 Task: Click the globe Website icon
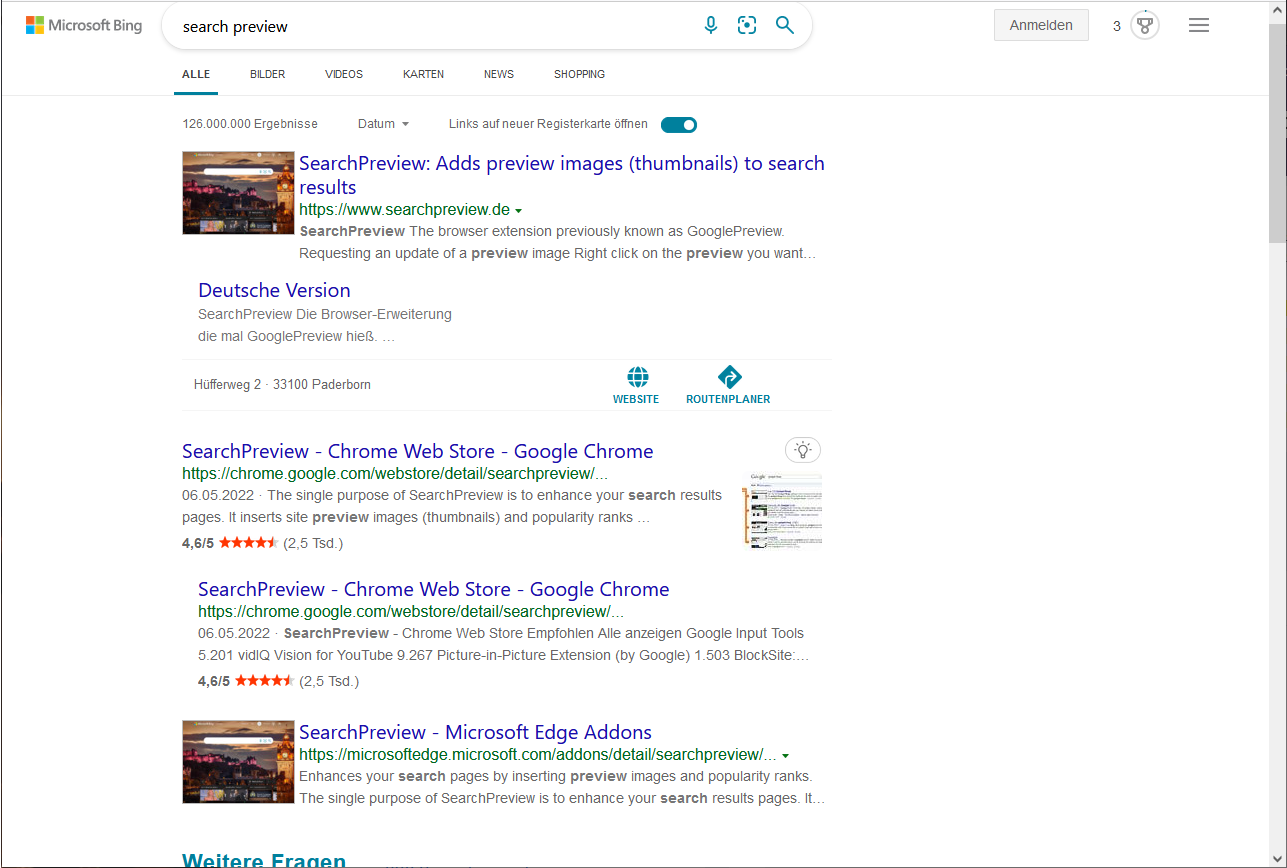pyautogui.click(x=637, y=377)
